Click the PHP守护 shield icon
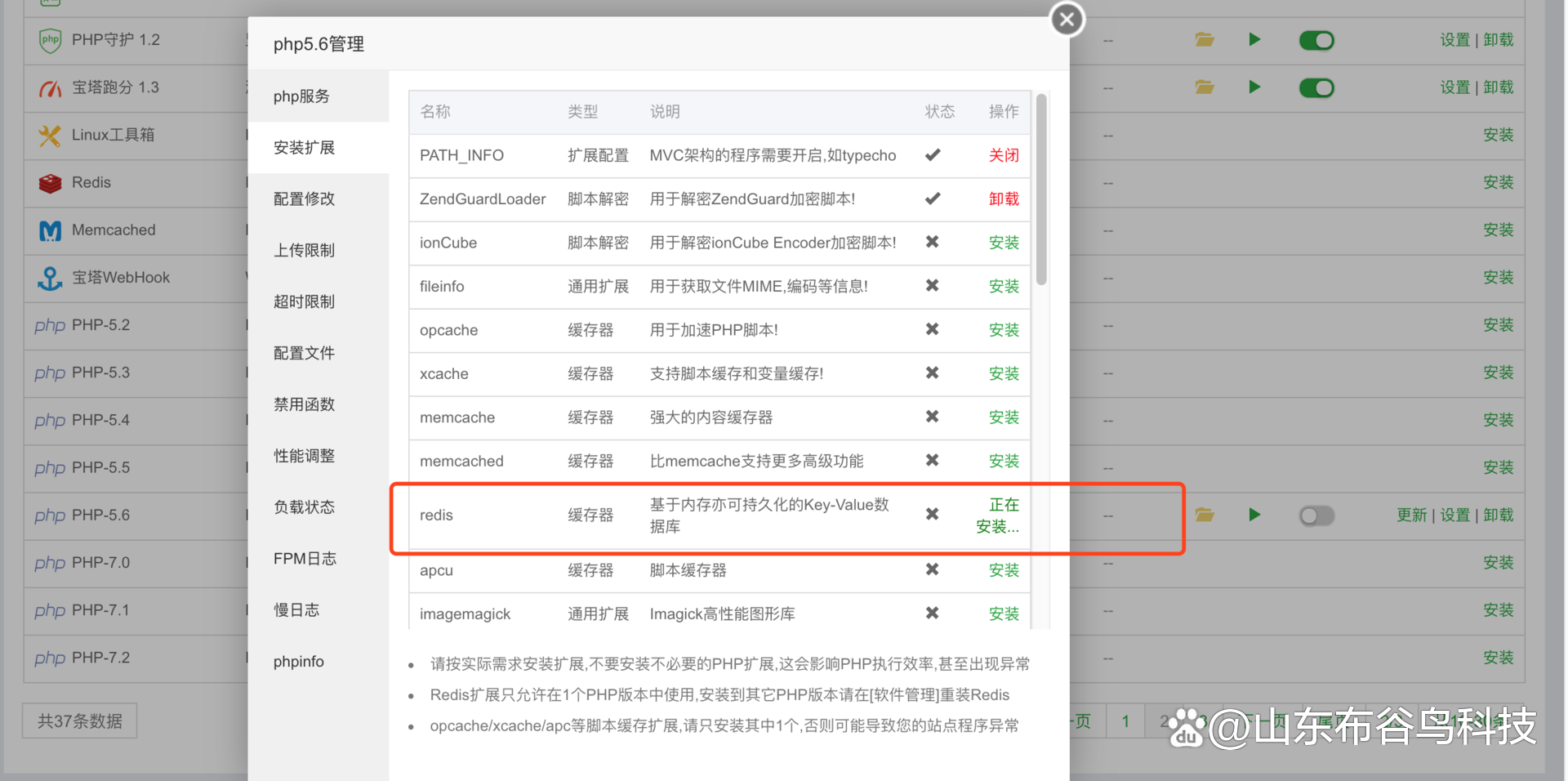Image resolution: width=1568 pixels, height=781 pixels. [x=51, y=40]
